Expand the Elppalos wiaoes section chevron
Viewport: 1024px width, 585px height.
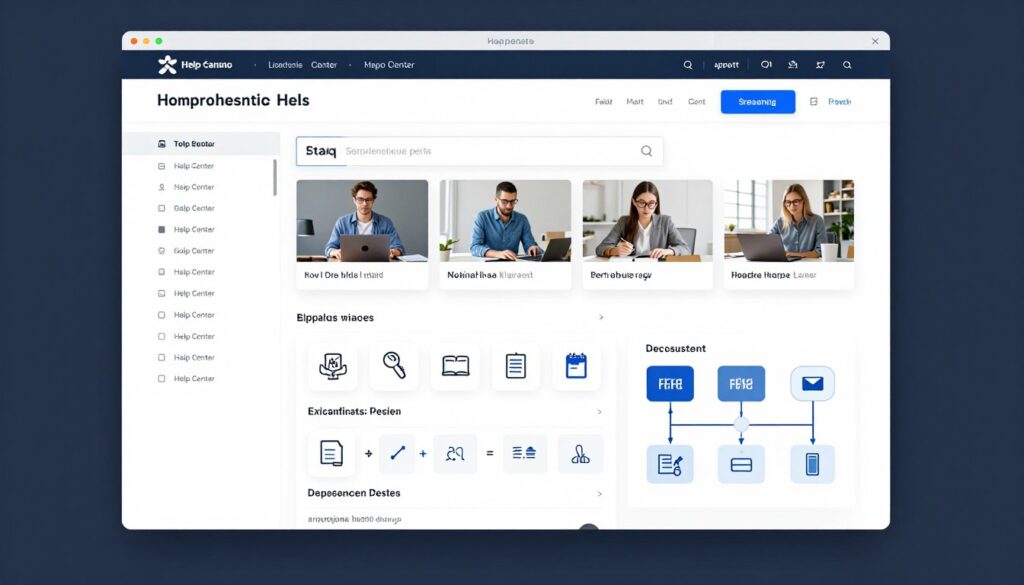tap(601, 317)
